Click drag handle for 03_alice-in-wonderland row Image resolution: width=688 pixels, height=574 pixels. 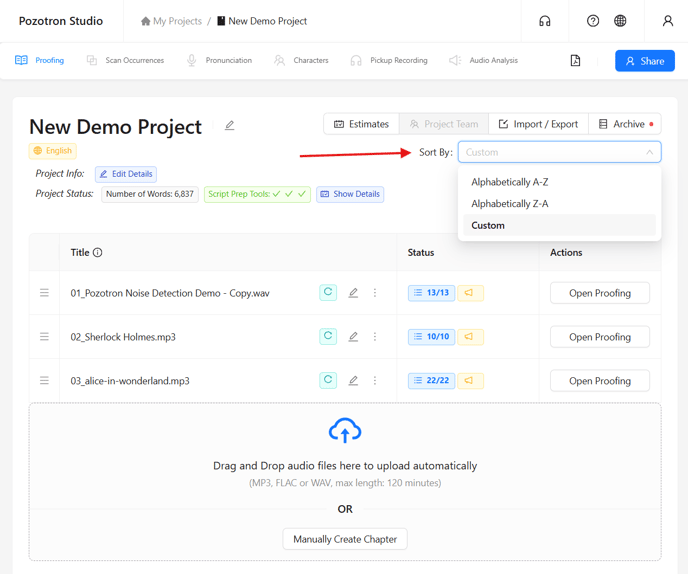44,380
